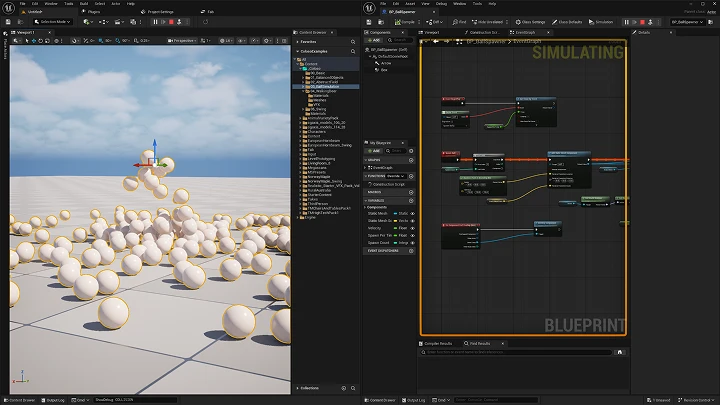
Task: Open the Build menu in level editor
Action: [x=84, y=4]
